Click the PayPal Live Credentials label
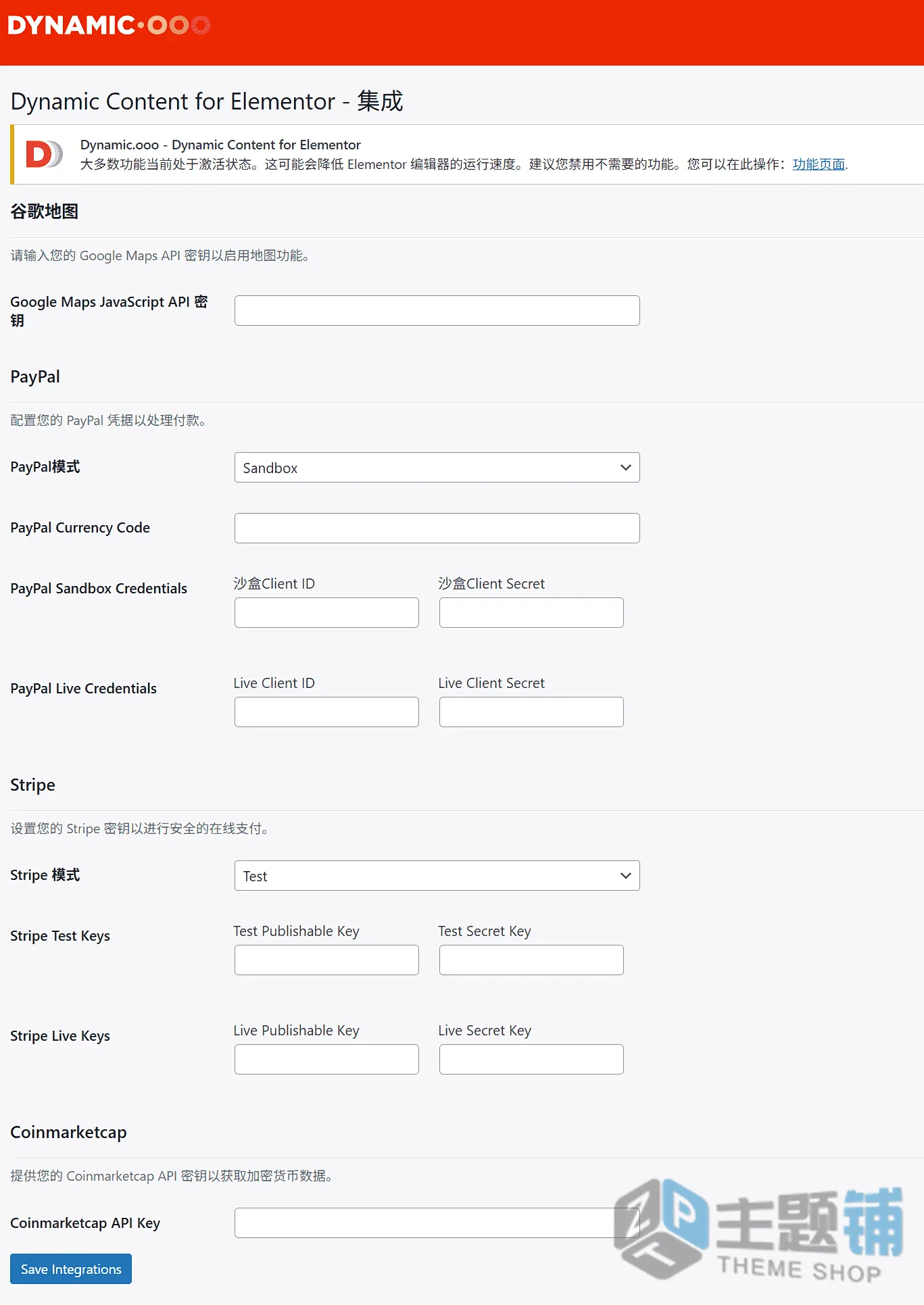This screenshot has height=1305, width=924. click(83, 689)
